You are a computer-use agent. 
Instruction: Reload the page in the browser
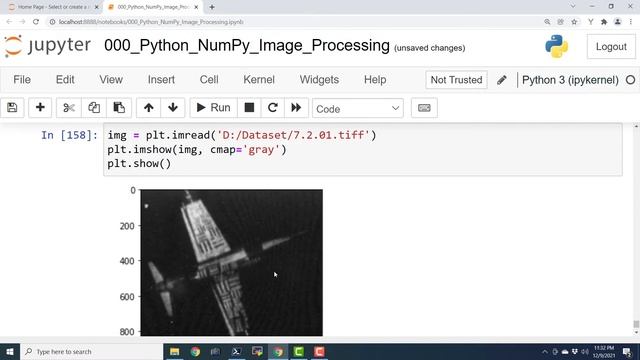pos(36,22)
